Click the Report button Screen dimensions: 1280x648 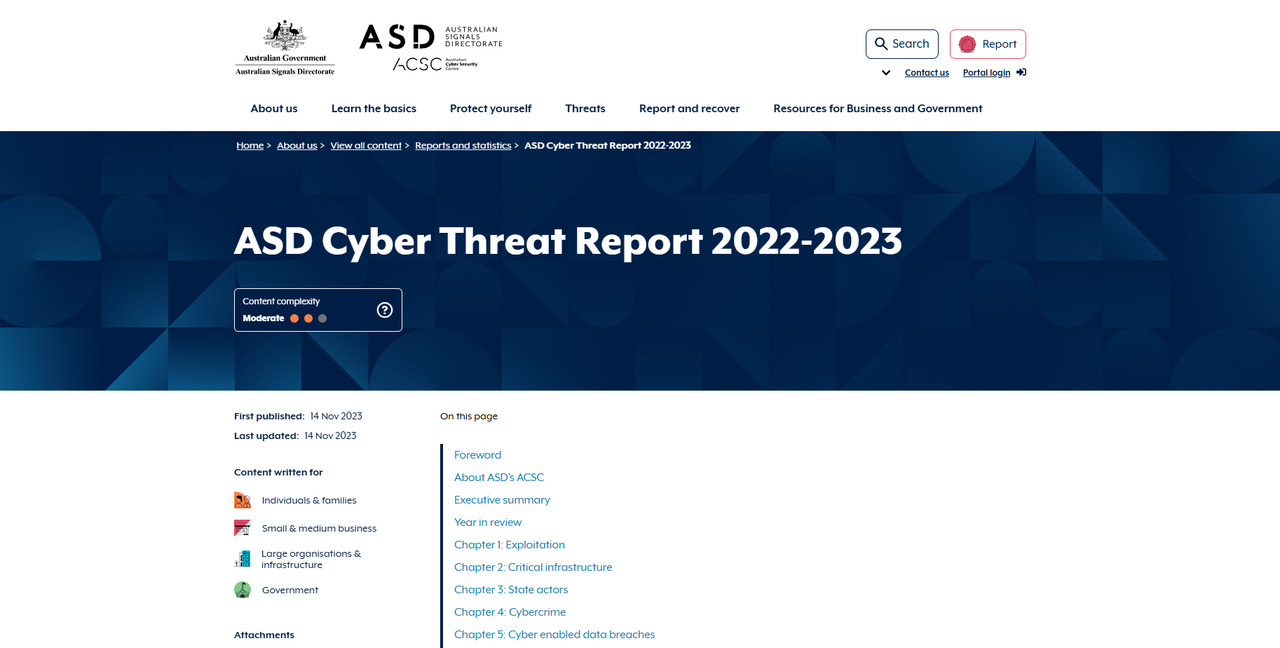(988, 44)
